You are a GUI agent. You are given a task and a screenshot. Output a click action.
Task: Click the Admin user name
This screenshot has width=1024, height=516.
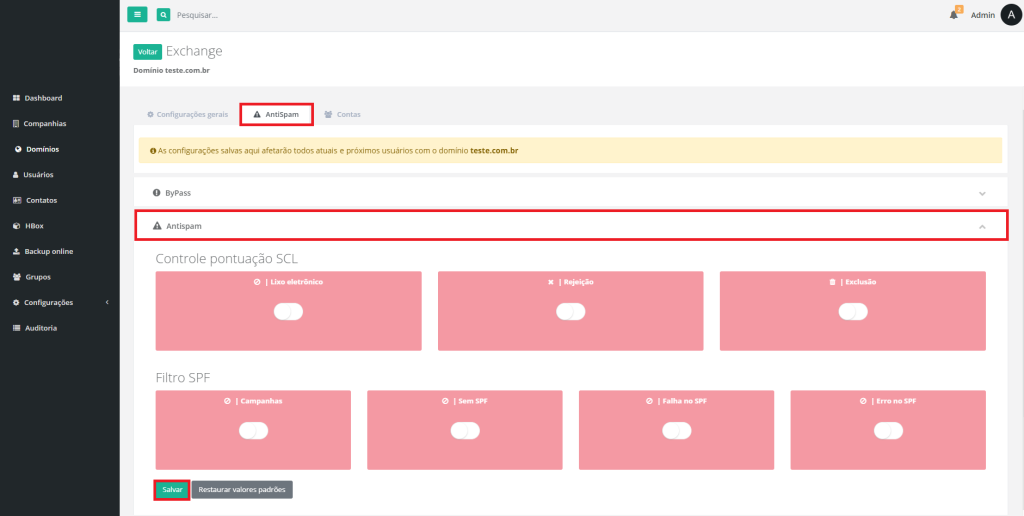click(983, 15)
